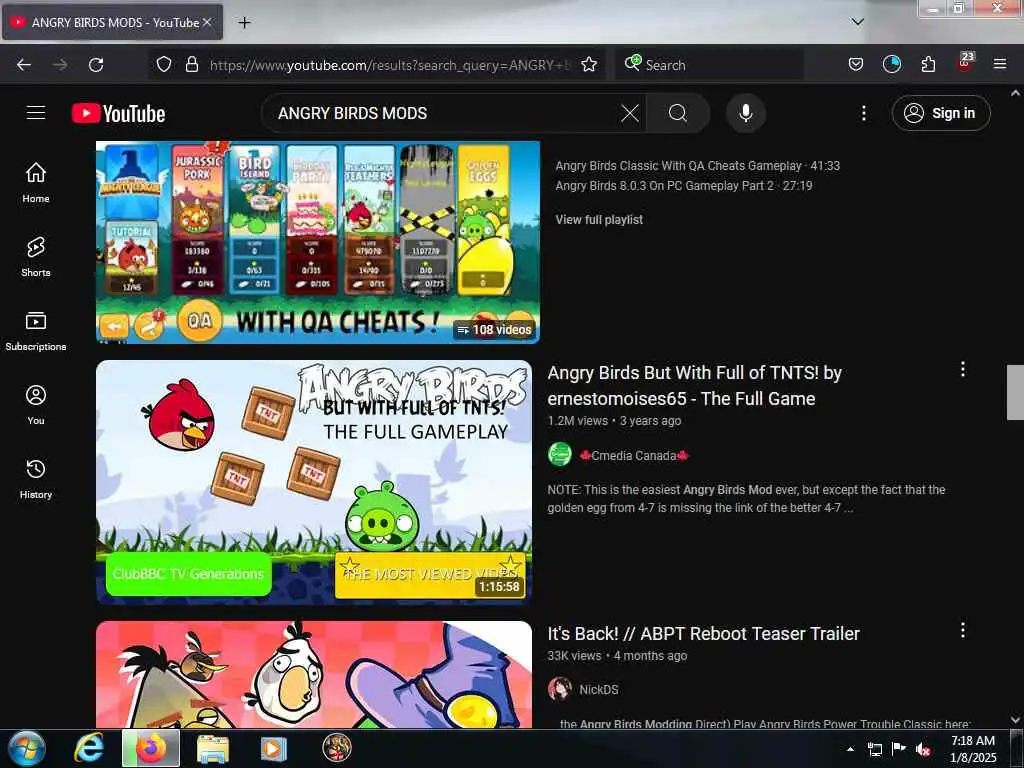
Task: Open more options for the TNTS video
Action: 962,370
